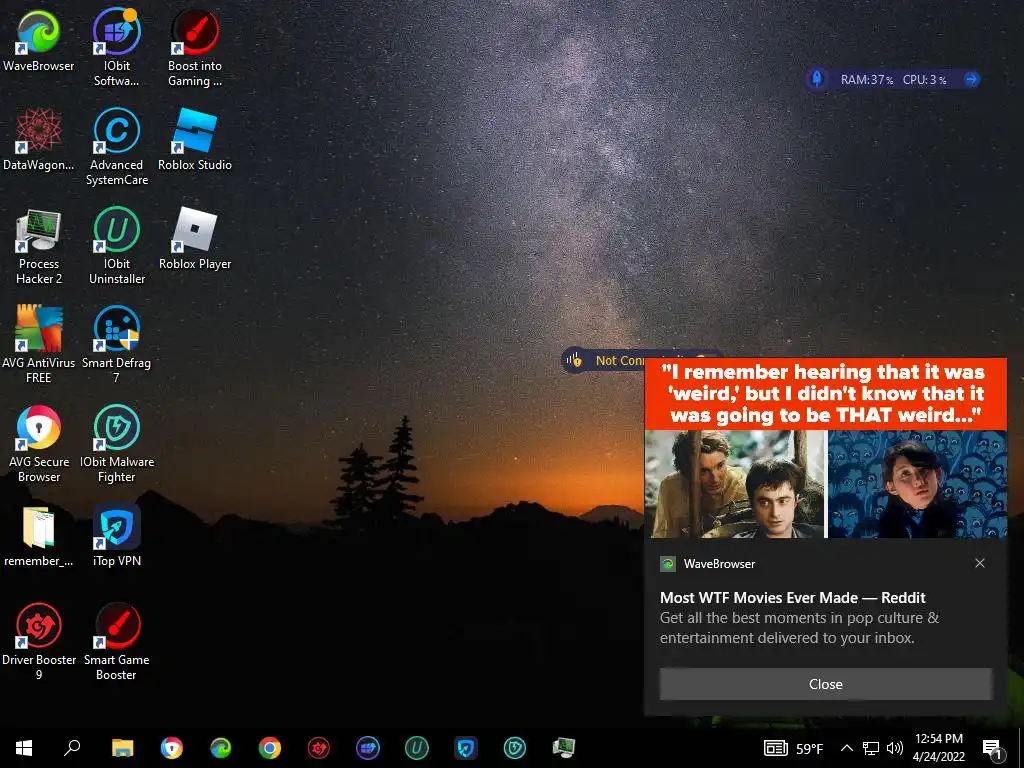Open IObit Uninstaller taskbar icon
The height and width of the screenshot is (768, 1024).
[417, 748]
